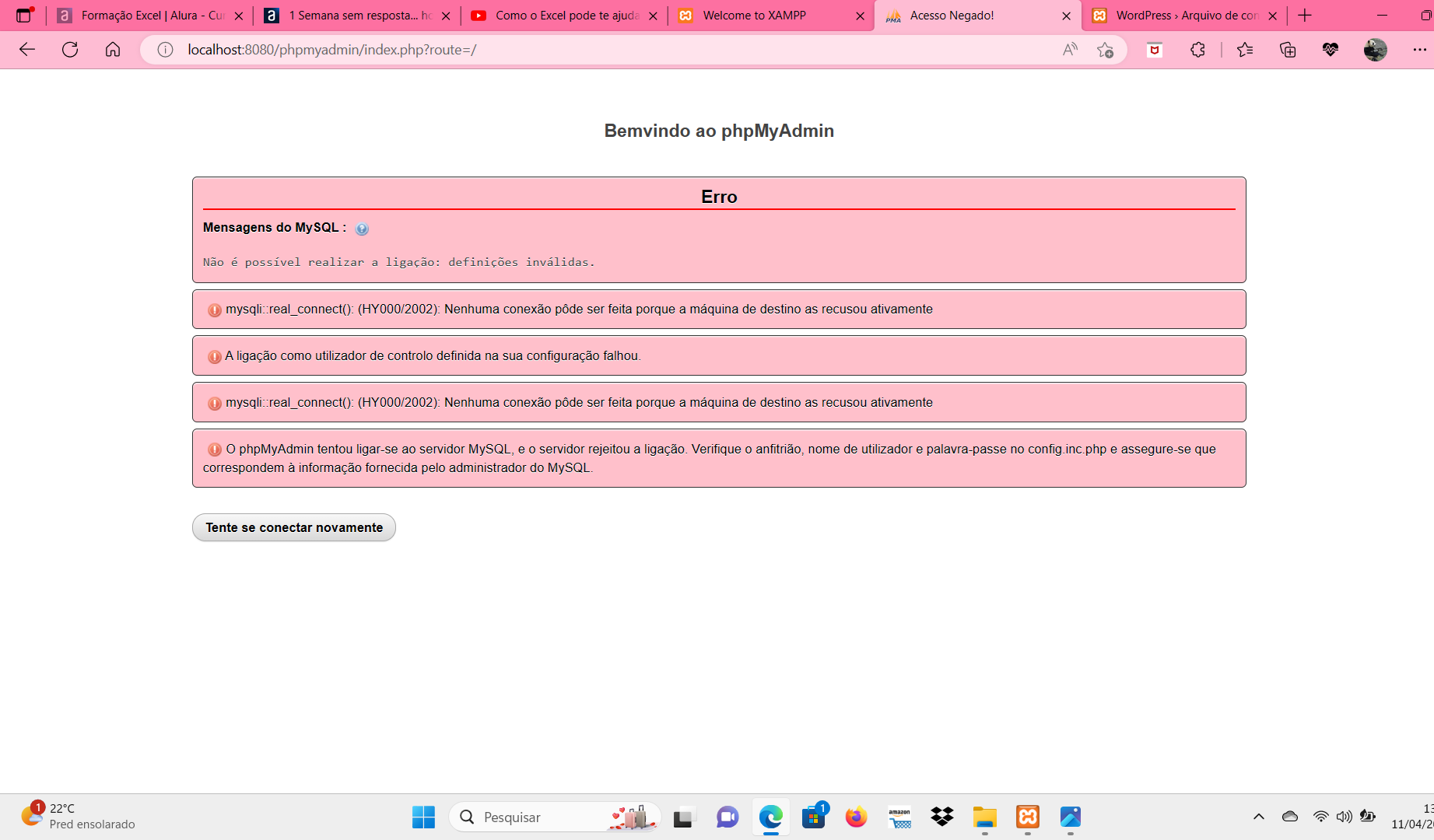Image resolution: width=1434 pixels, height=840 pixels.
Task: Open the weather widget 22°C
Action: 78,817
